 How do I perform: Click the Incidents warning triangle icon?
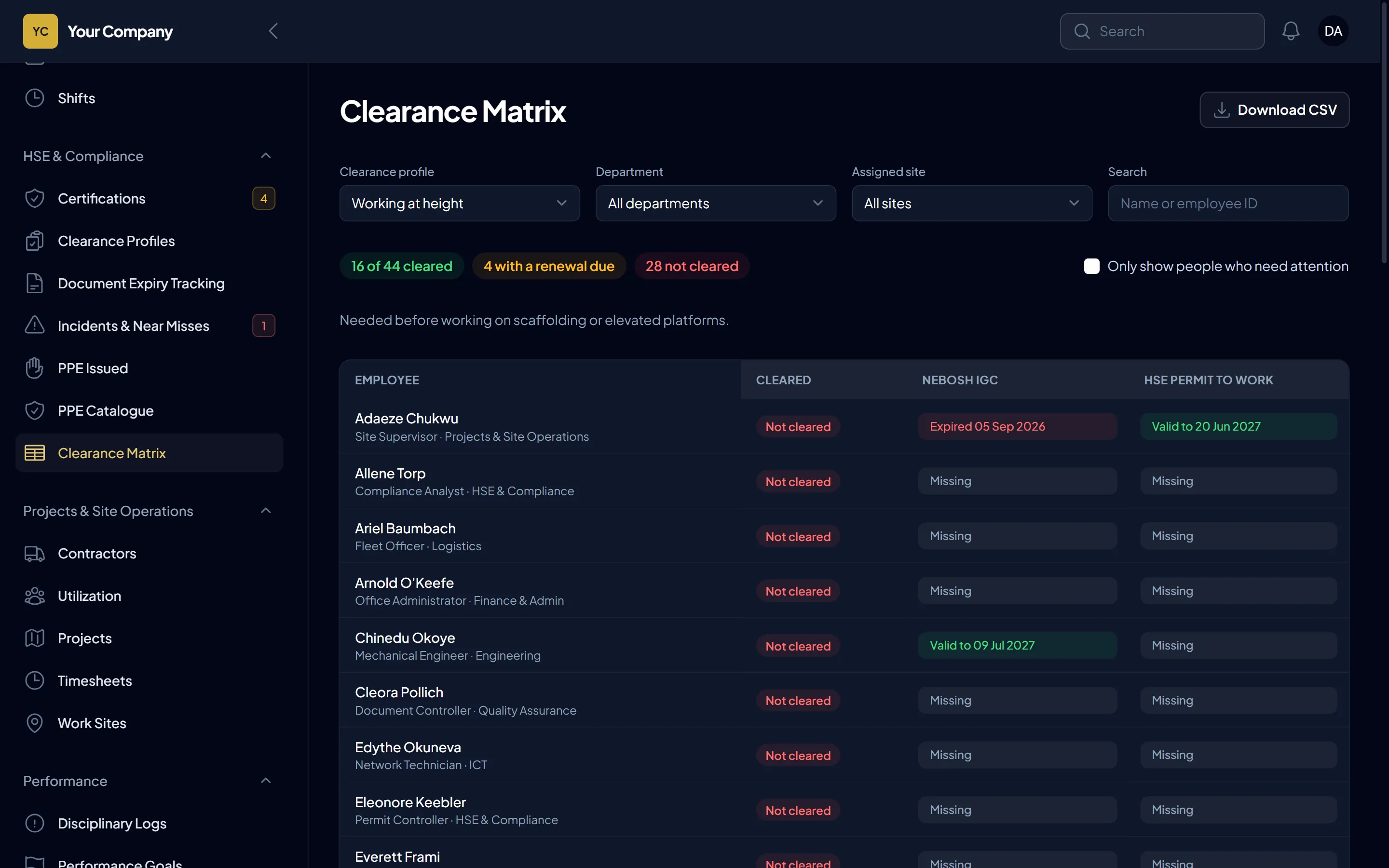(x=34, y=325)
